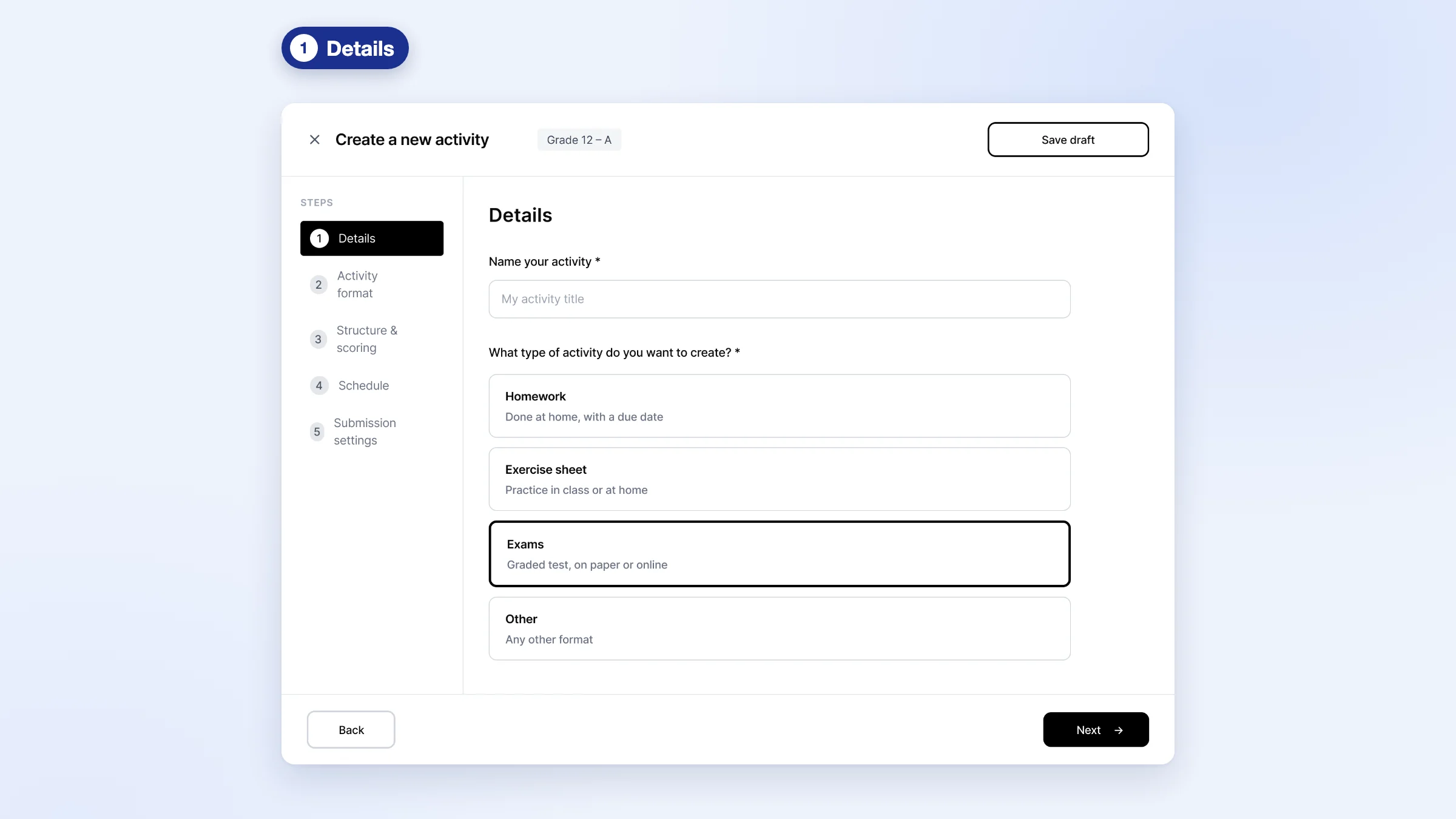
Task: Focus the My activity title input
Action: (x=780, y=299)
